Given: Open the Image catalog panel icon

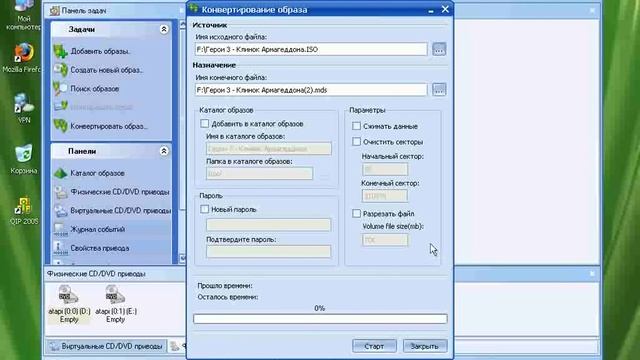Looking at the screenshot, I should [60, 173].
